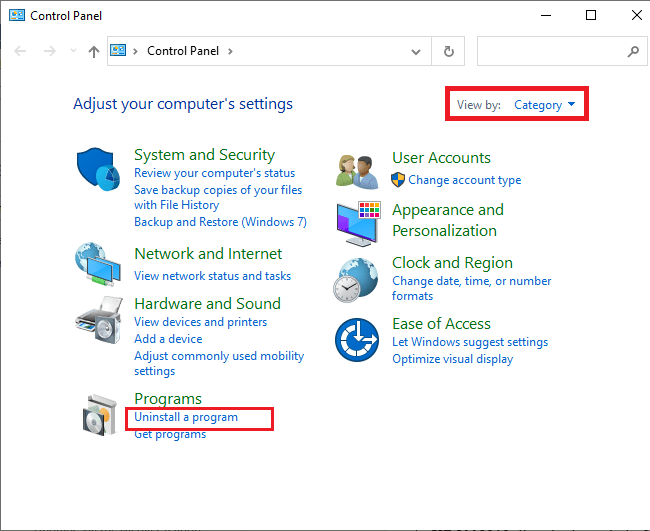Viewport: 650px width, 531px height.
Task: Open the View by Category dropdown
Action: (545, 105)
